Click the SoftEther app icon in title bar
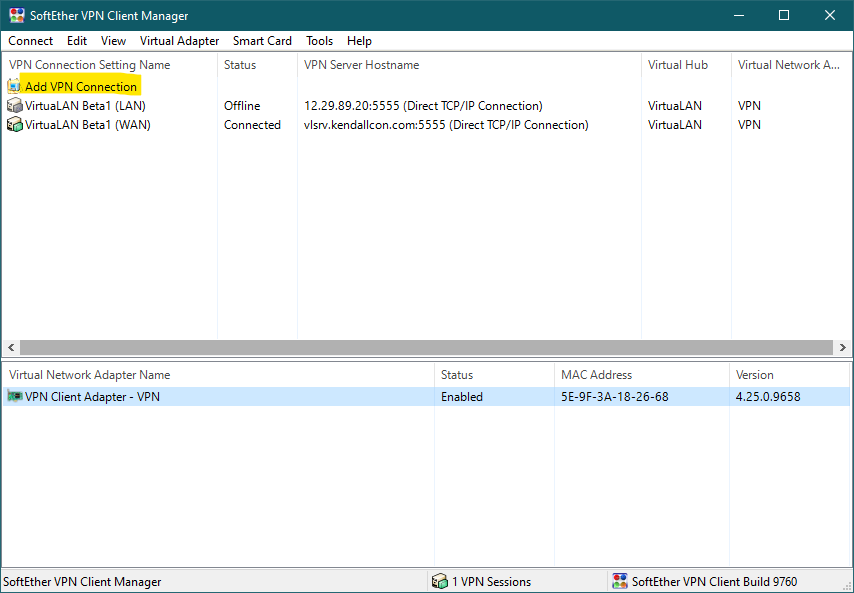 (x=16, y=16)
